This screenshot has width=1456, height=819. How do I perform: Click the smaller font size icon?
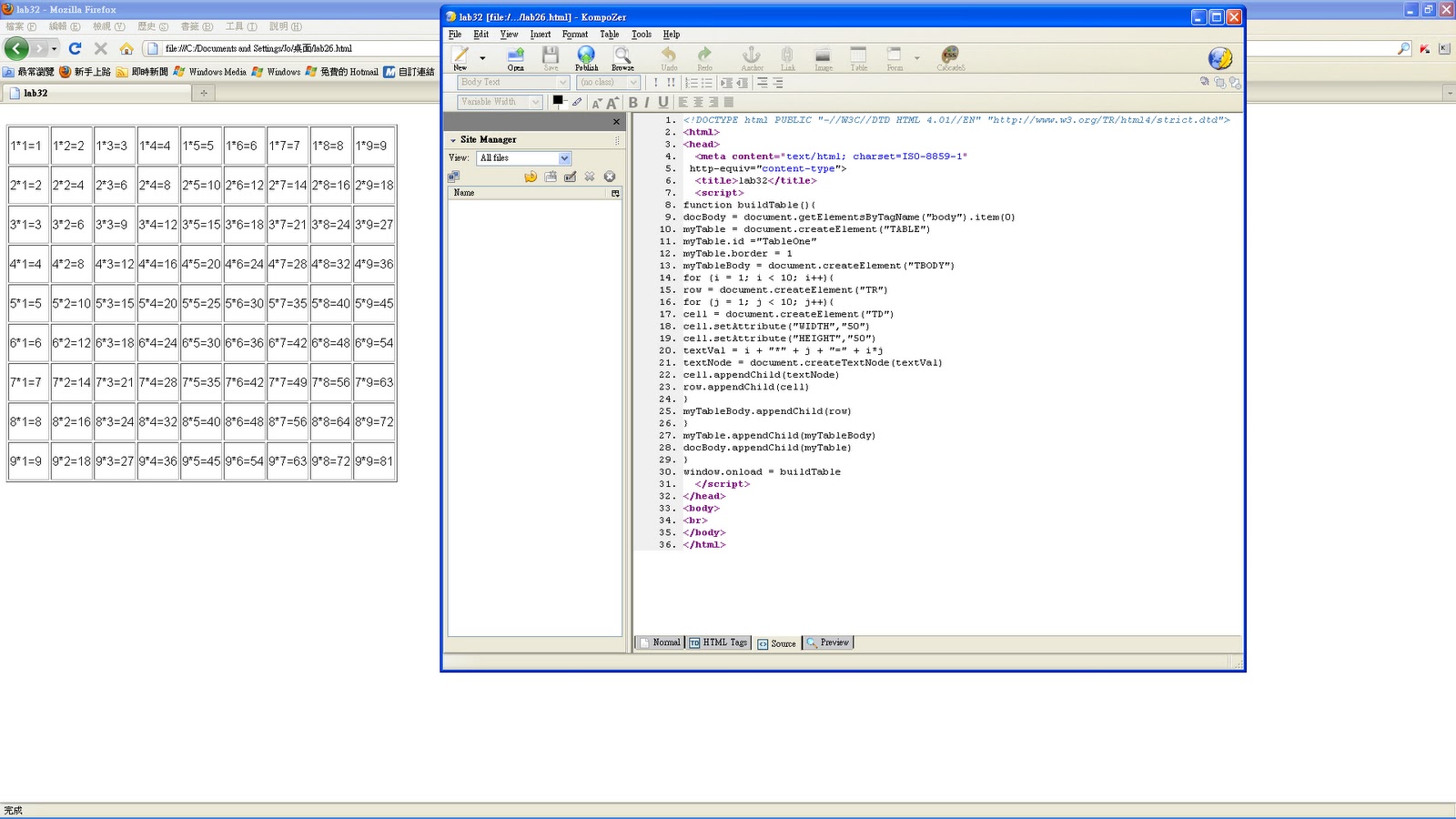tap(597, 104)
